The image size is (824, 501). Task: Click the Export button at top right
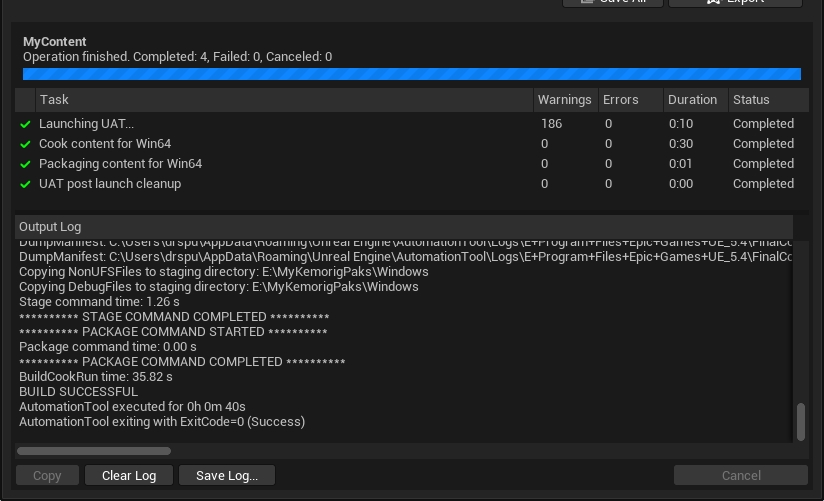point(735,3)
